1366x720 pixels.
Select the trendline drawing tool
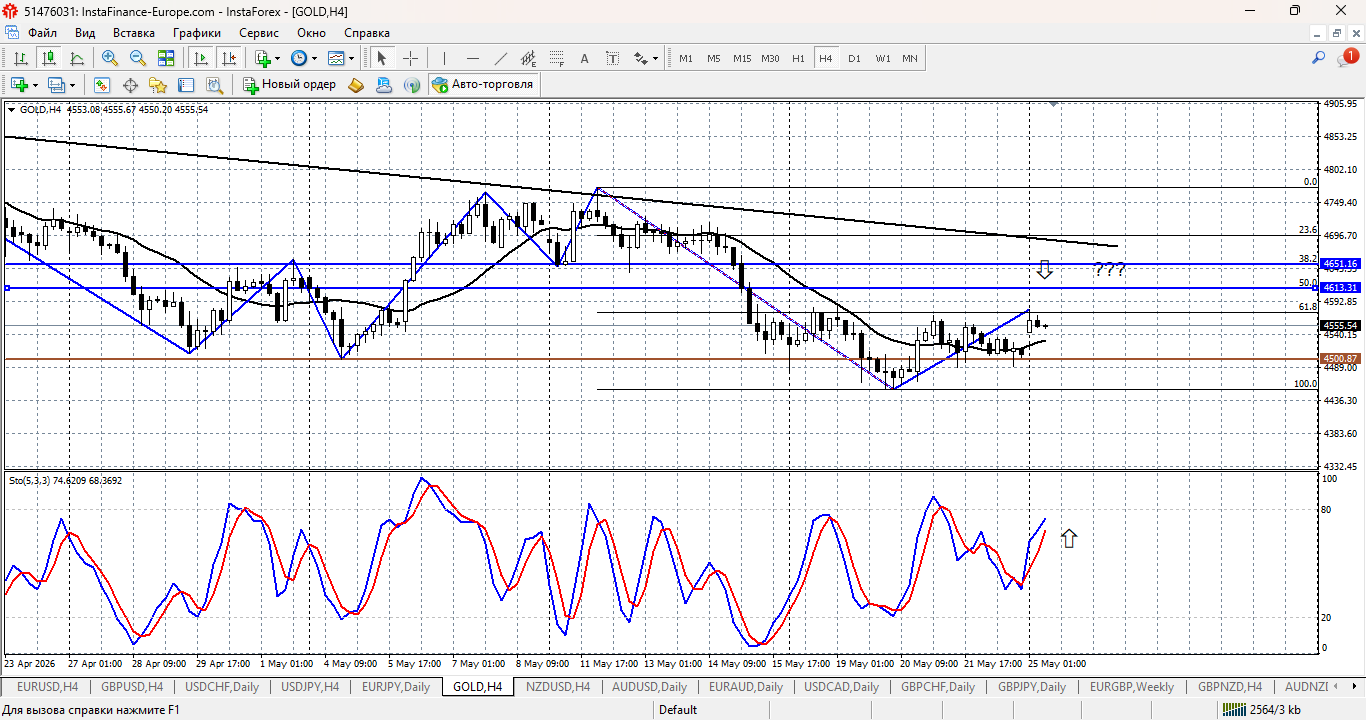click(501, 58)
